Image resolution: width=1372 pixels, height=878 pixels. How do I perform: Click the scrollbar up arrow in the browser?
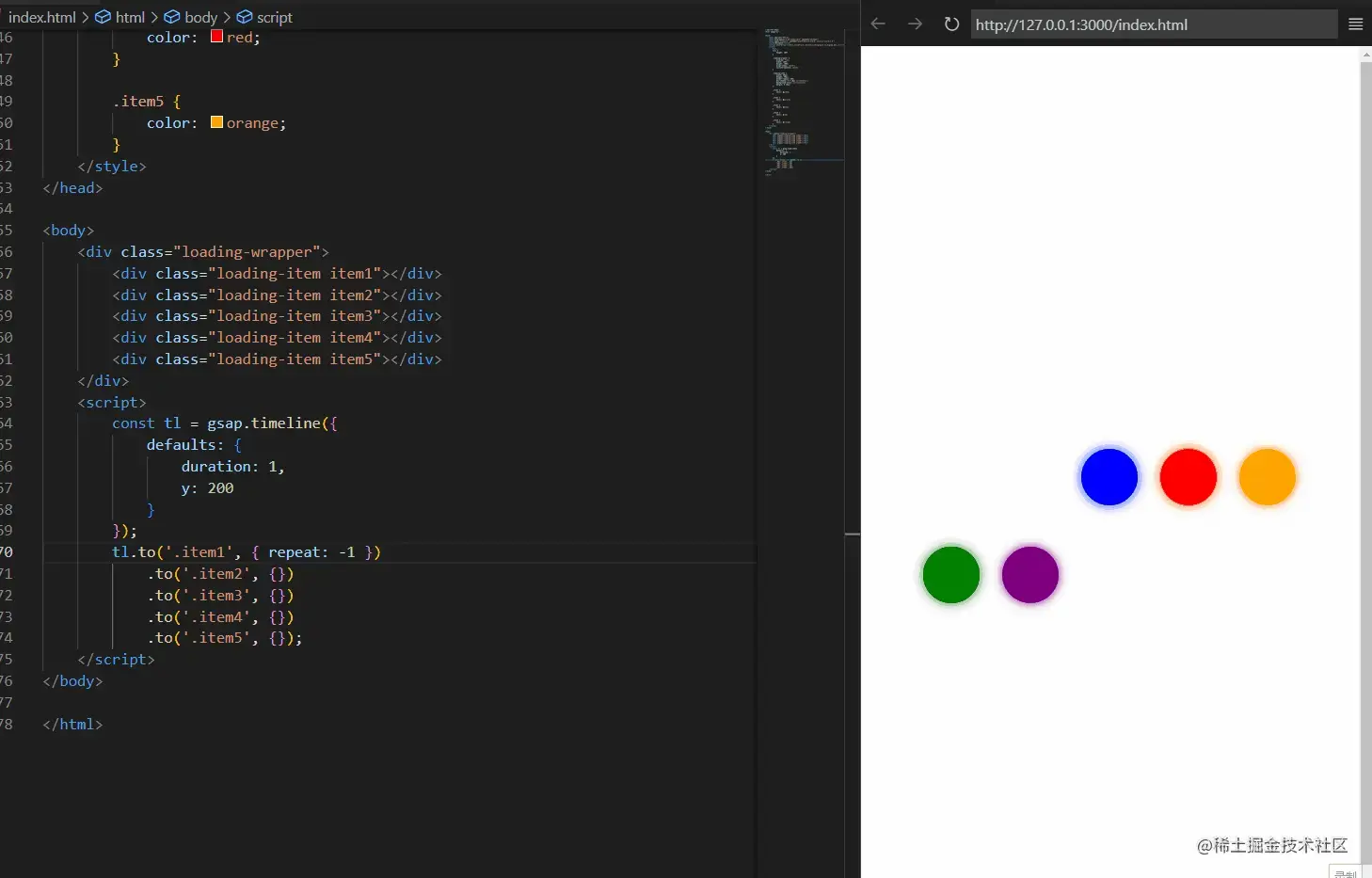pyautogui.click(x=1365, y=54)
